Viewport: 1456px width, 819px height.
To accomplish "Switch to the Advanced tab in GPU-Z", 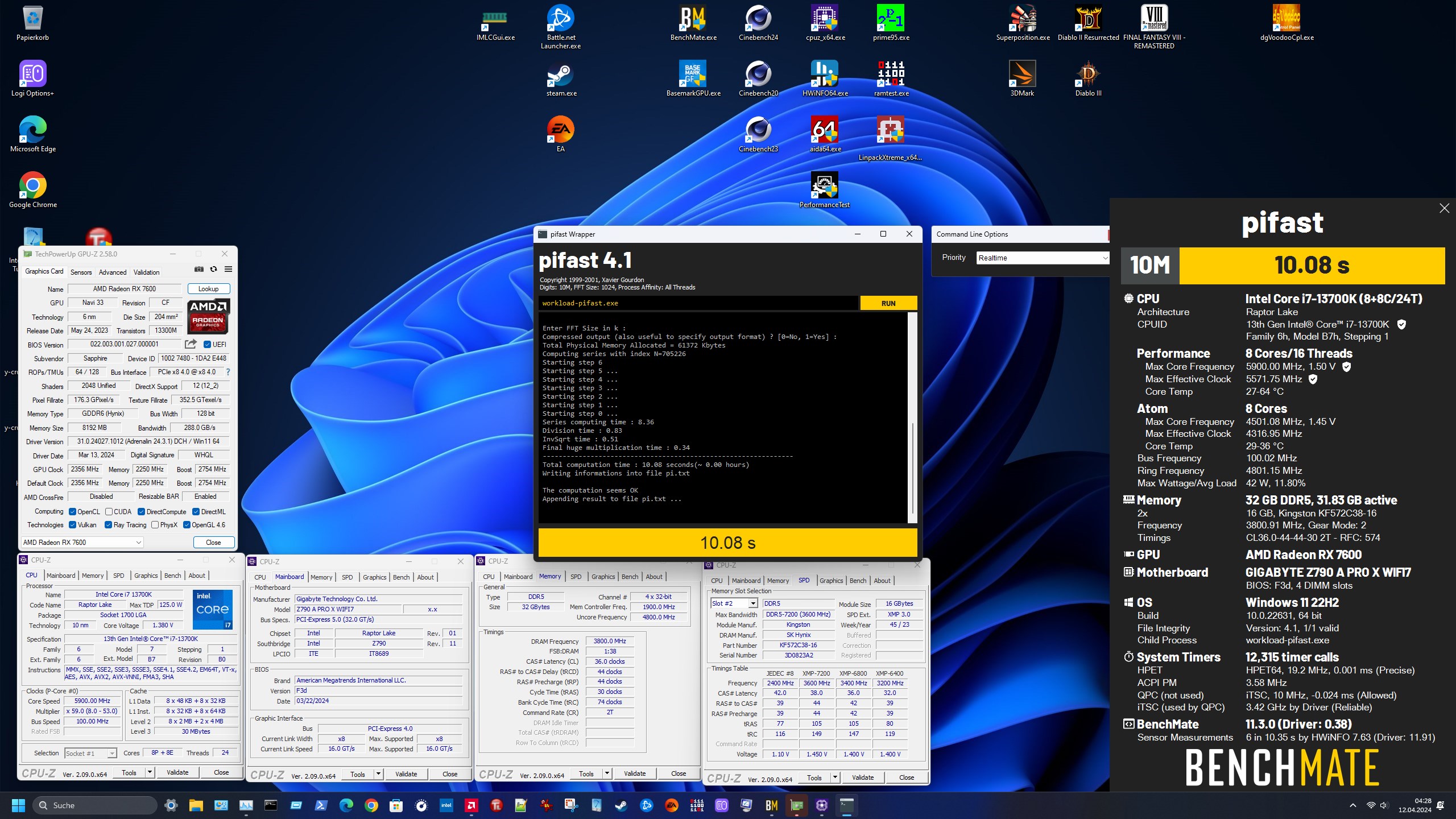I will tap(113, 272).
